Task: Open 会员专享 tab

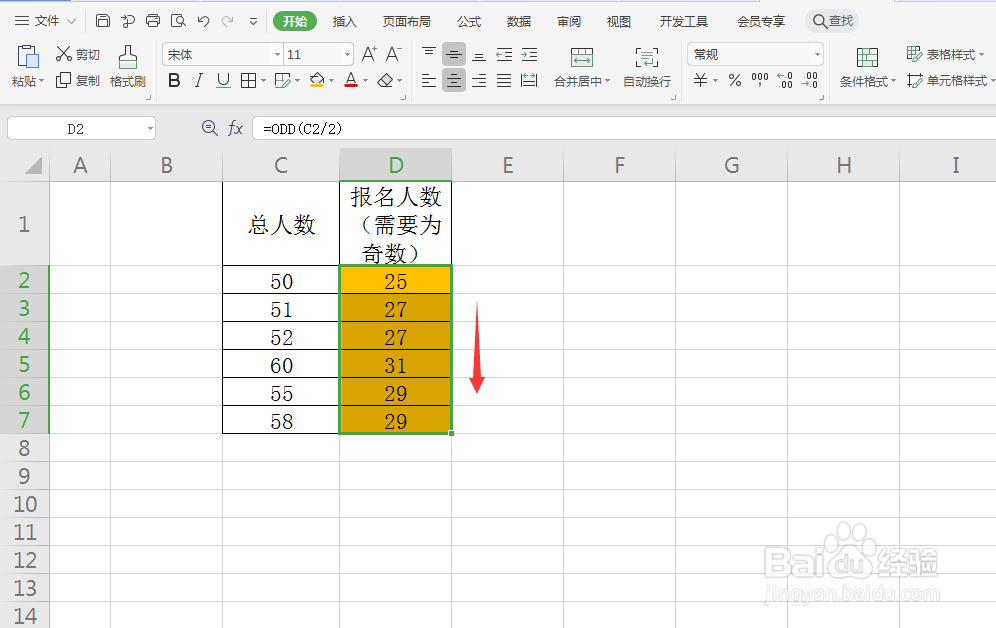Action: tap(761, 22)
